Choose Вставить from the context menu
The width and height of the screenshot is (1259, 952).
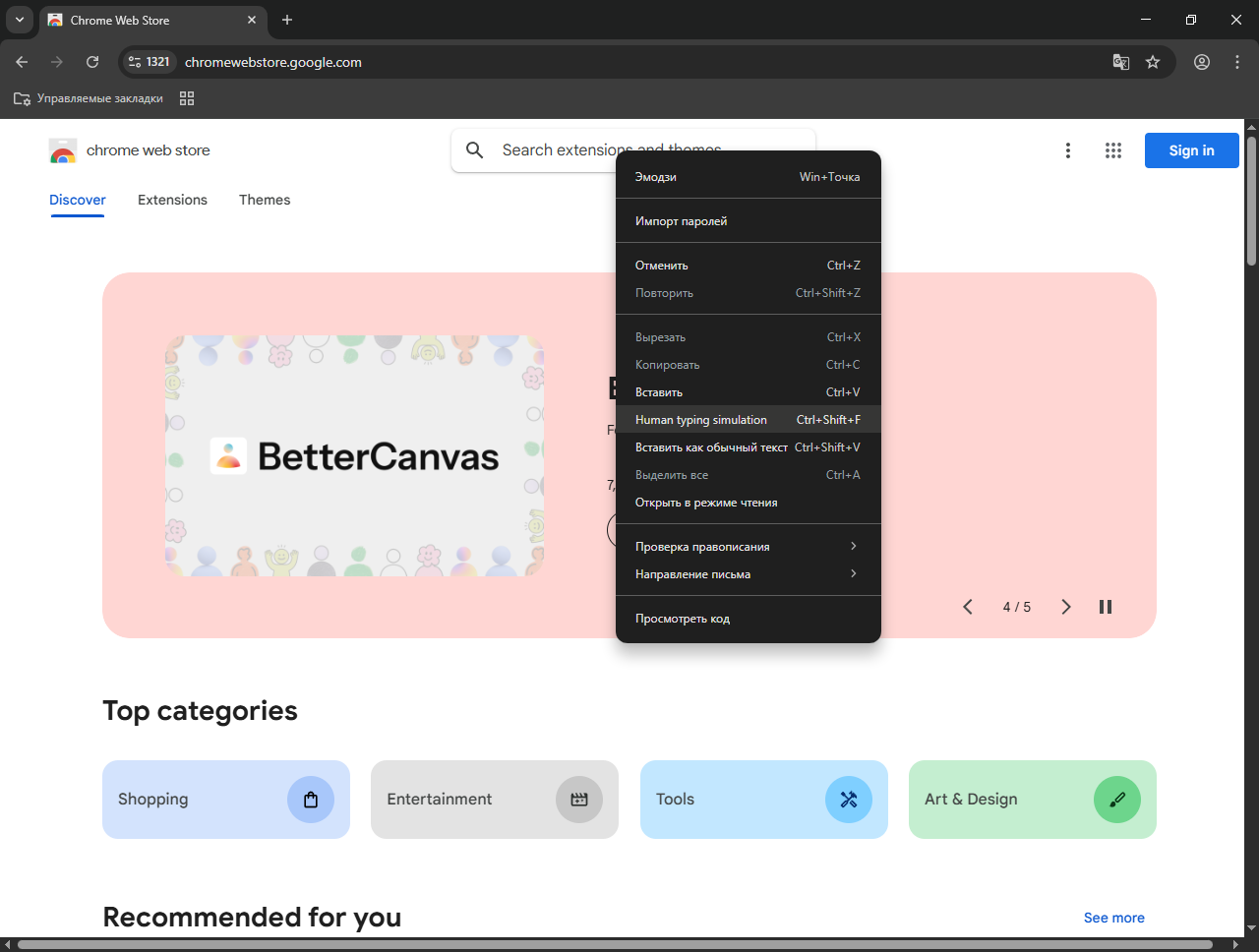tap(748, 392)
